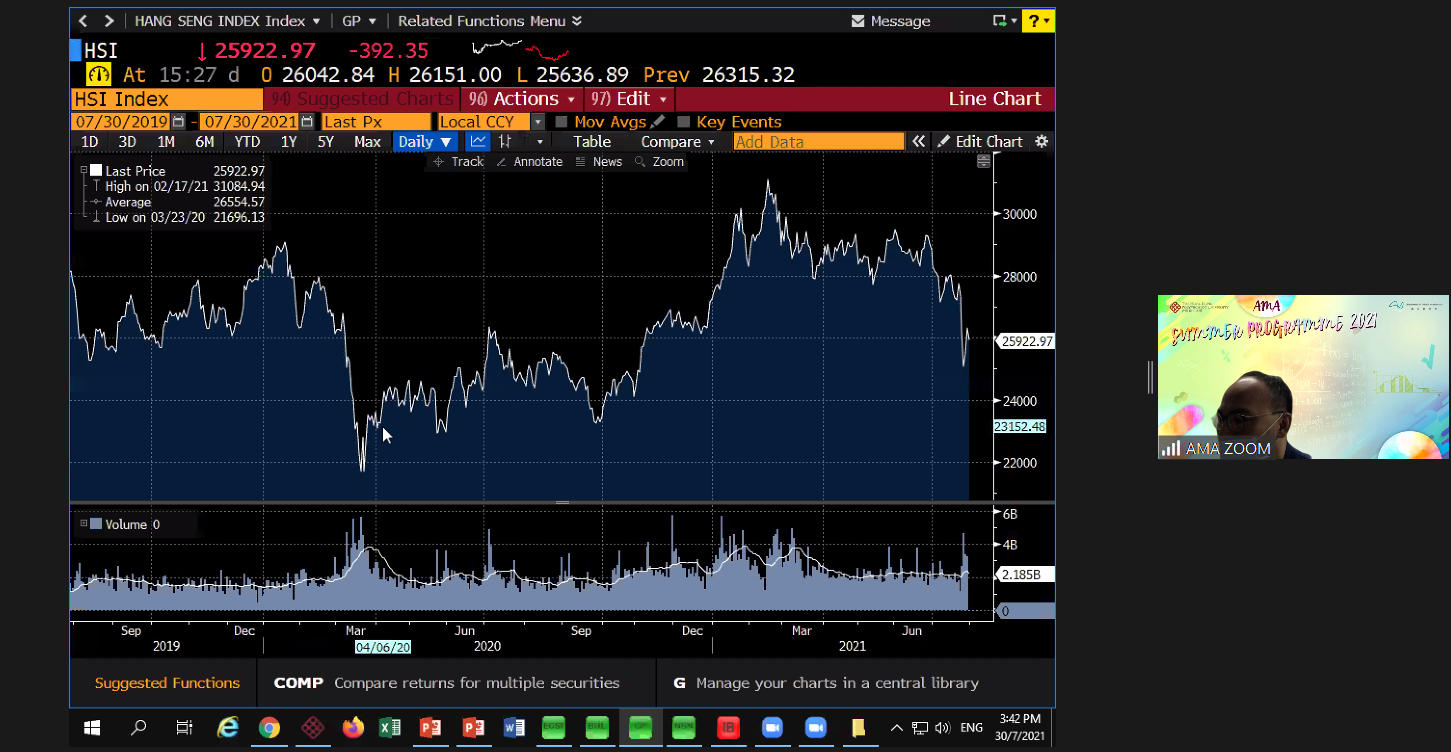Go forward with the right arrow

tap(109, 21)
